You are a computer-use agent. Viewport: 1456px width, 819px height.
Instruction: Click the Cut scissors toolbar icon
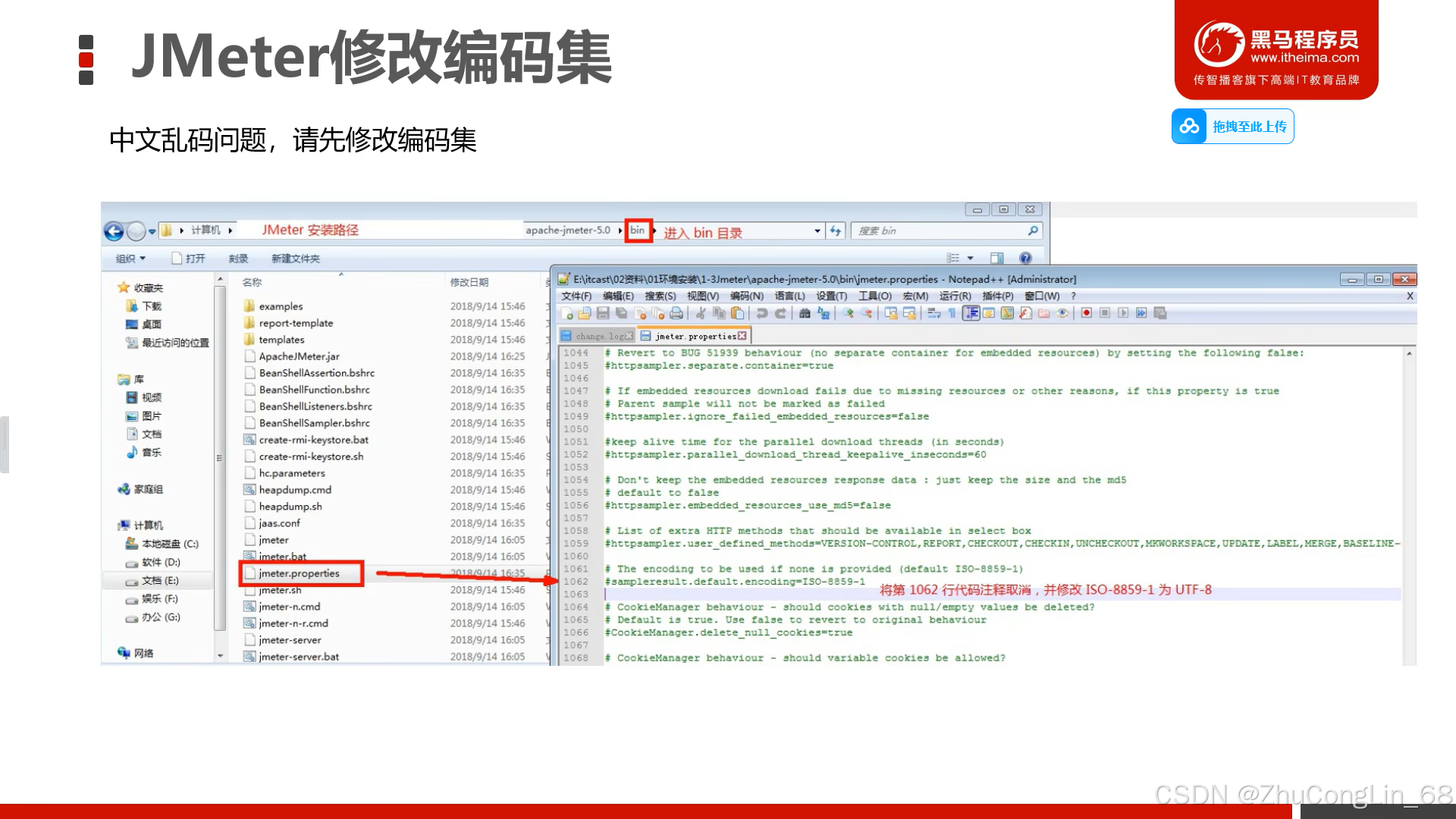tap(701, 313)
